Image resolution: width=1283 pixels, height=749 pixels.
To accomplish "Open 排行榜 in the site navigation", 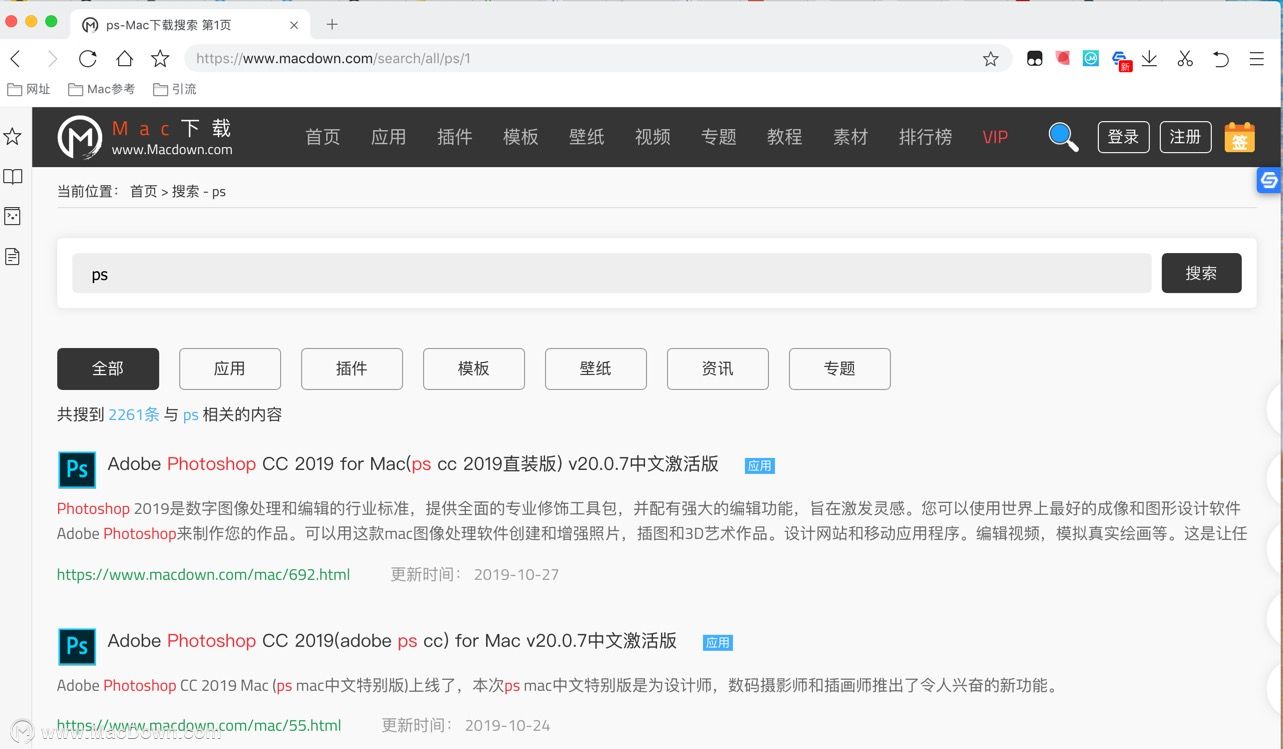I will [926, 137].
